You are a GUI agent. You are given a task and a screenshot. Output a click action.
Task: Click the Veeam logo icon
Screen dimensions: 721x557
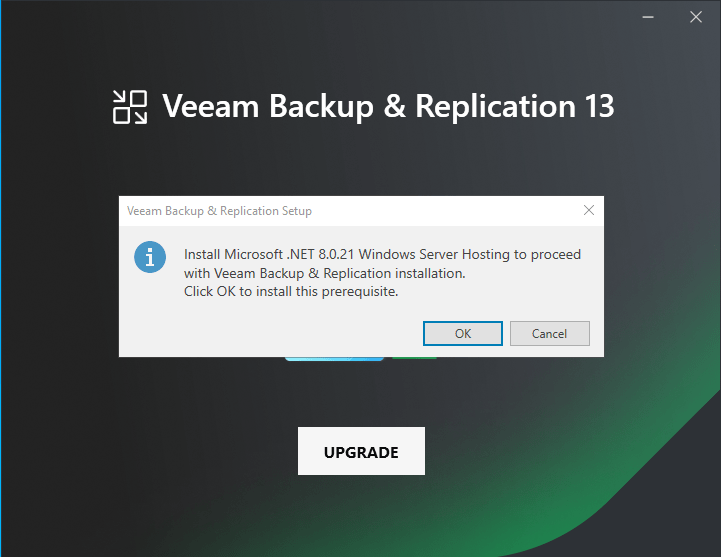pyautogui.click(x=130, y=107)
